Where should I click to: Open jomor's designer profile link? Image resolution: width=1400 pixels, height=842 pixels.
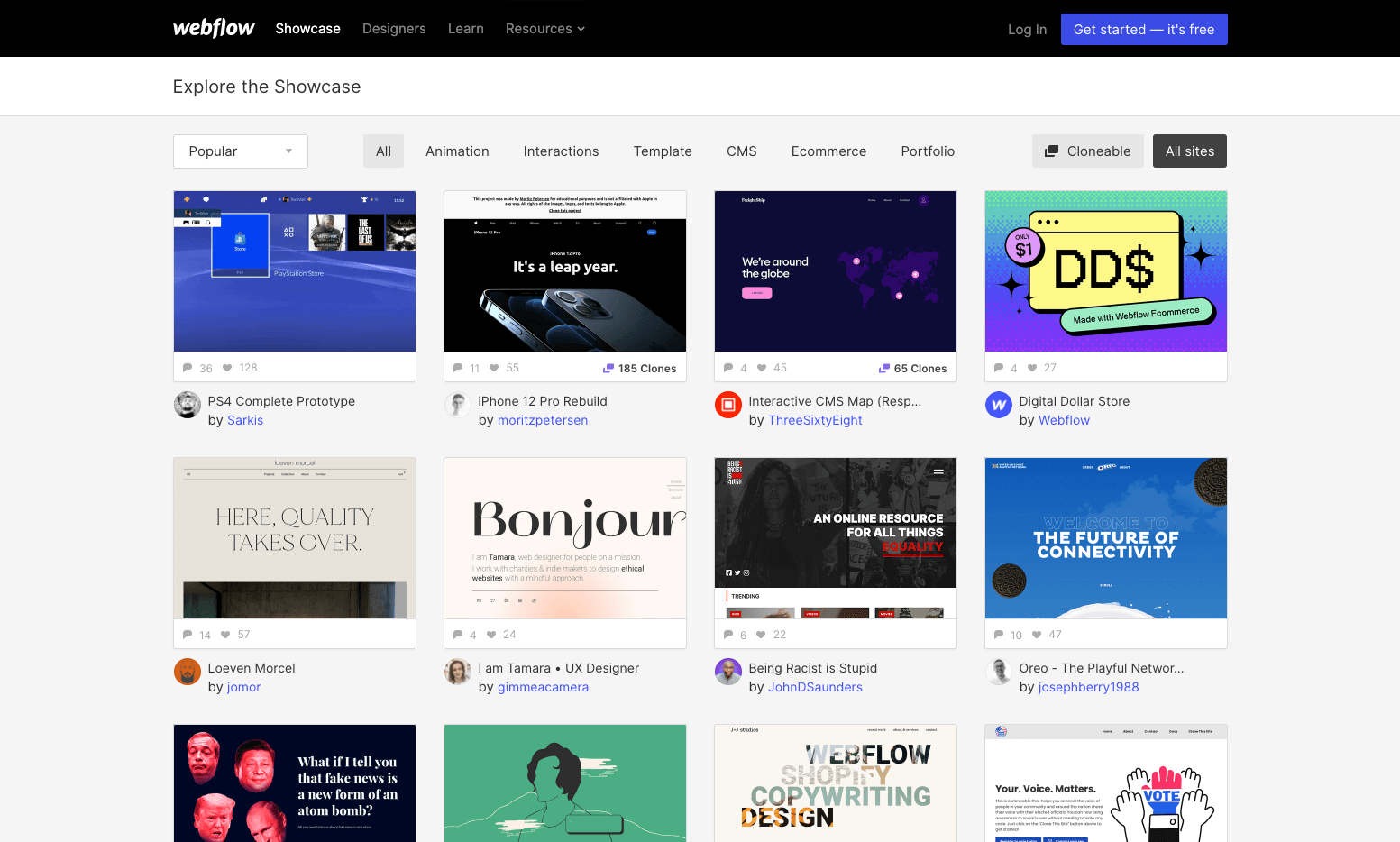pyautogui.click(x=243, y=687)
